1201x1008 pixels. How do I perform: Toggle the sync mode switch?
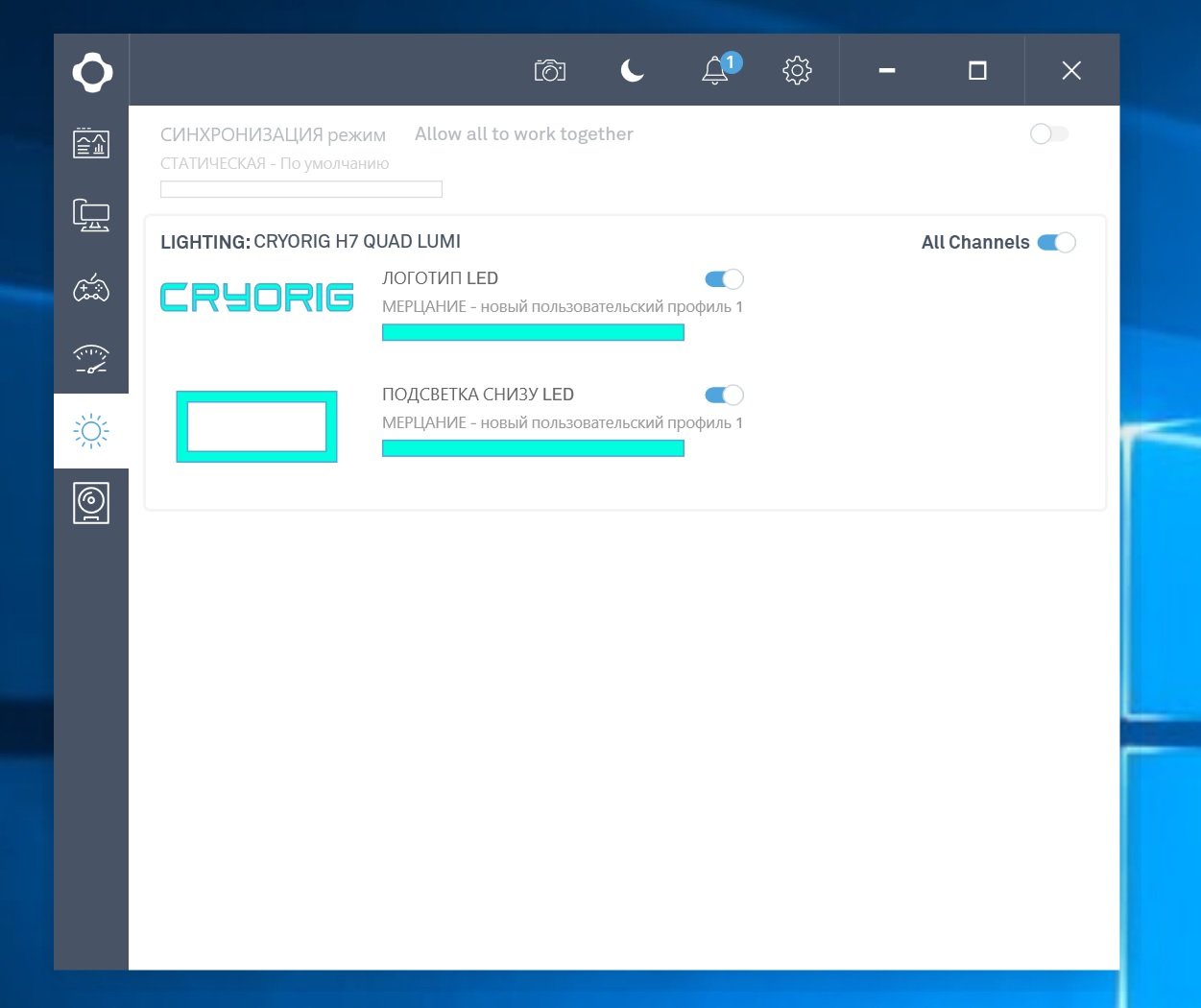tap(1048, 133)
